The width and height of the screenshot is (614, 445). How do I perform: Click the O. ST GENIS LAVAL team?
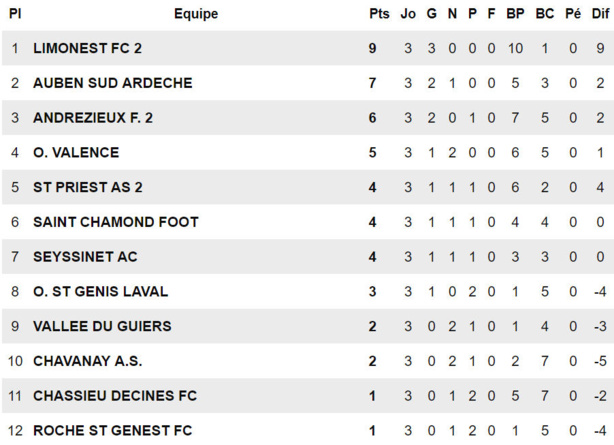[x=100, y=292]
